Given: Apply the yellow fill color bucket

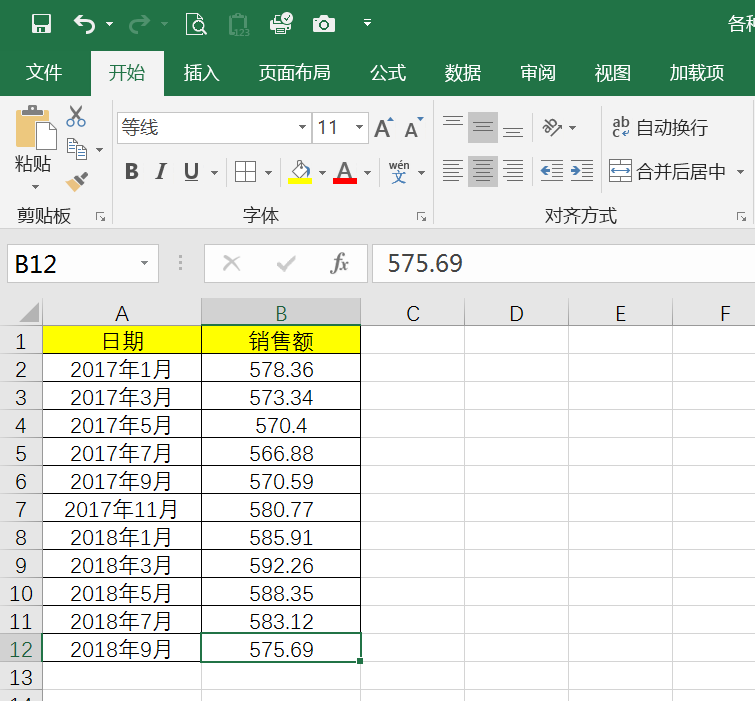Looking at the screenshot, I should point(300,172).
